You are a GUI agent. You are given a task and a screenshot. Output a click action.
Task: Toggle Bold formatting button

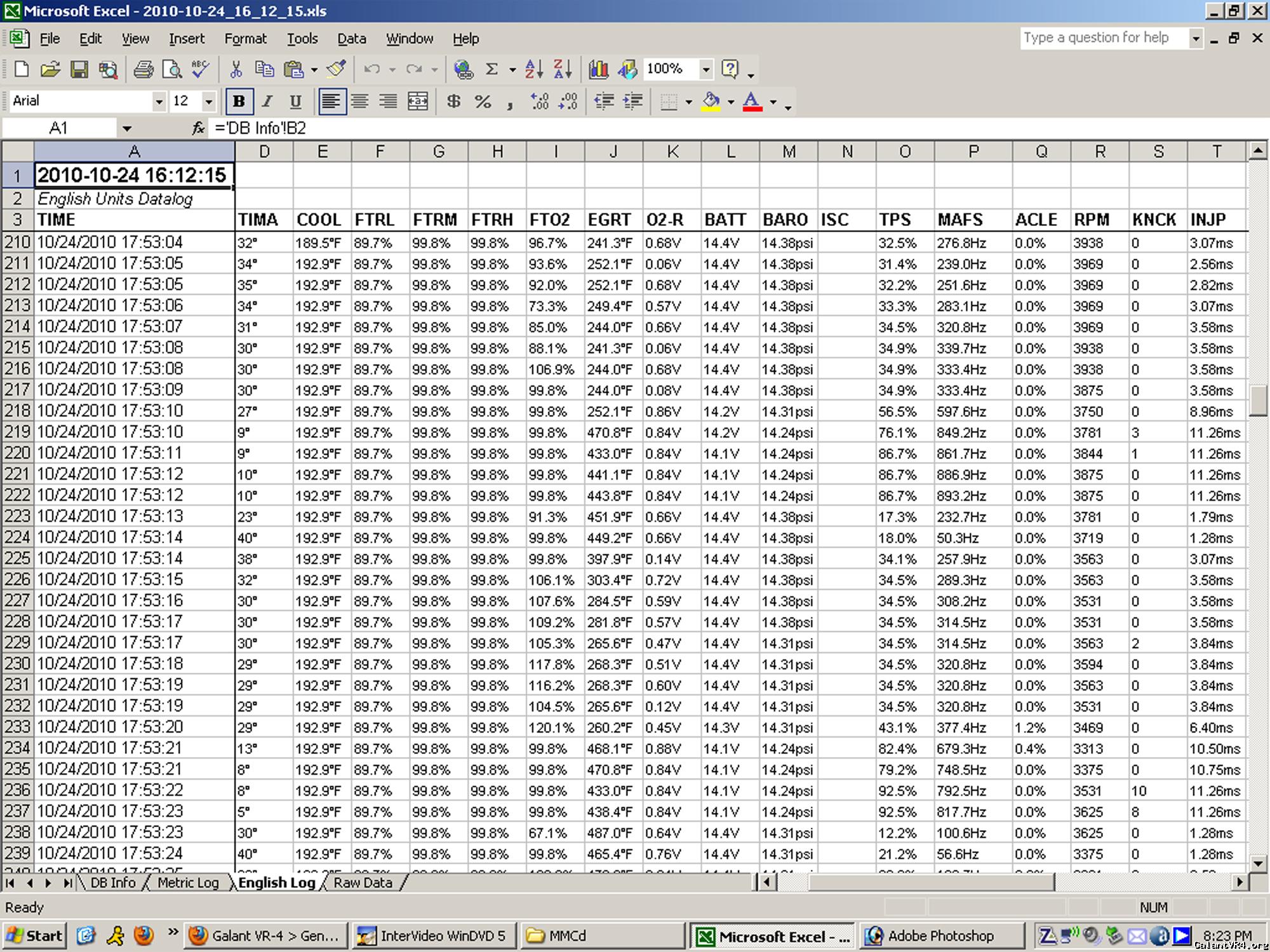point(239,102)
